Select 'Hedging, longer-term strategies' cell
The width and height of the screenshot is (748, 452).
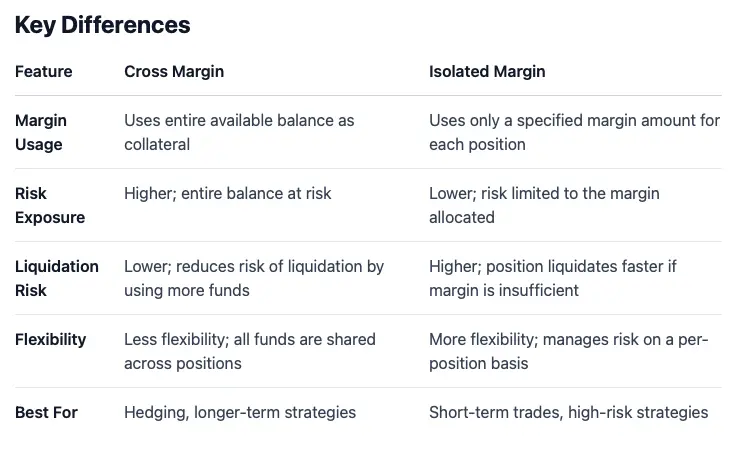click(x=240, y=412)
